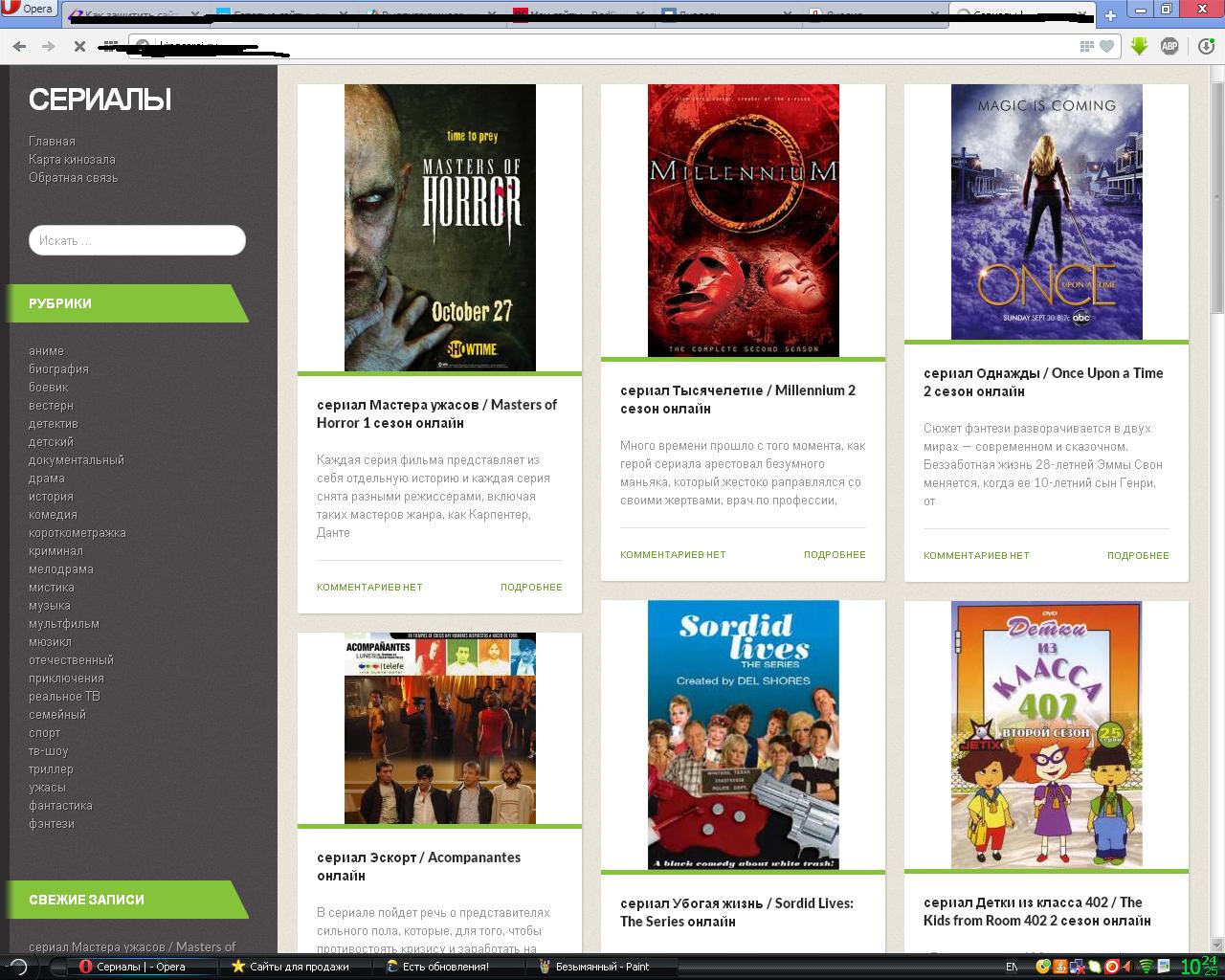Click the СЕРИАЛЫ site title
The image size is (1225, 980).
(100, 100)
